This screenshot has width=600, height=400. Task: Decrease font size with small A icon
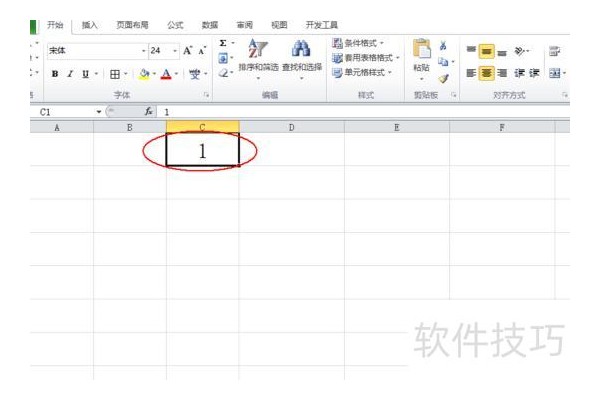(x=202, y=51)
